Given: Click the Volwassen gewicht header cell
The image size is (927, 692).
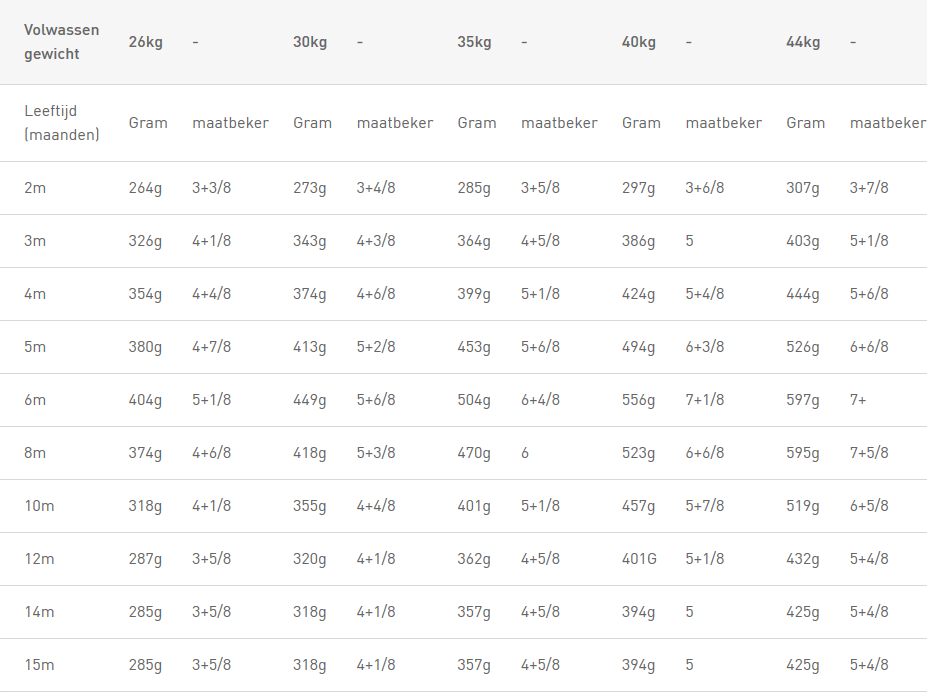Looking at the screenshot, I should tap(61, 42).
